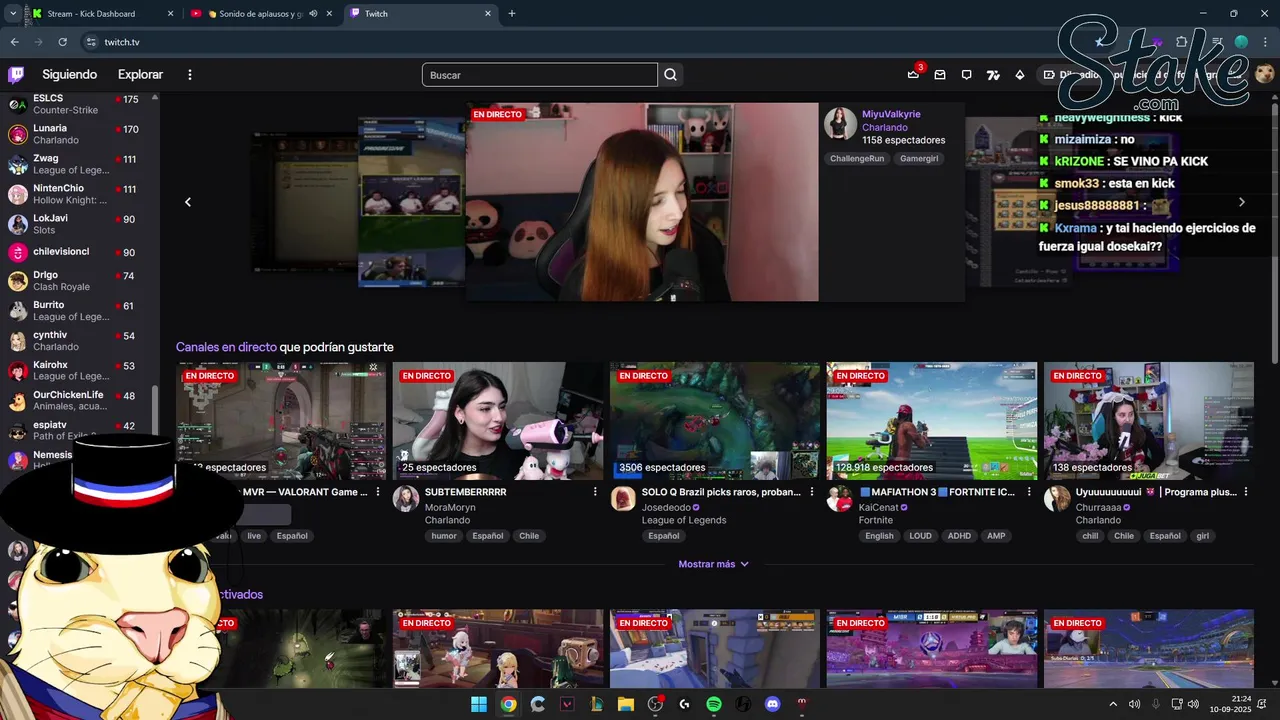This screenshot has width=1280, height=720.
Task: Click the page vertical scrollbar
Action: (x=1275, y=230)
